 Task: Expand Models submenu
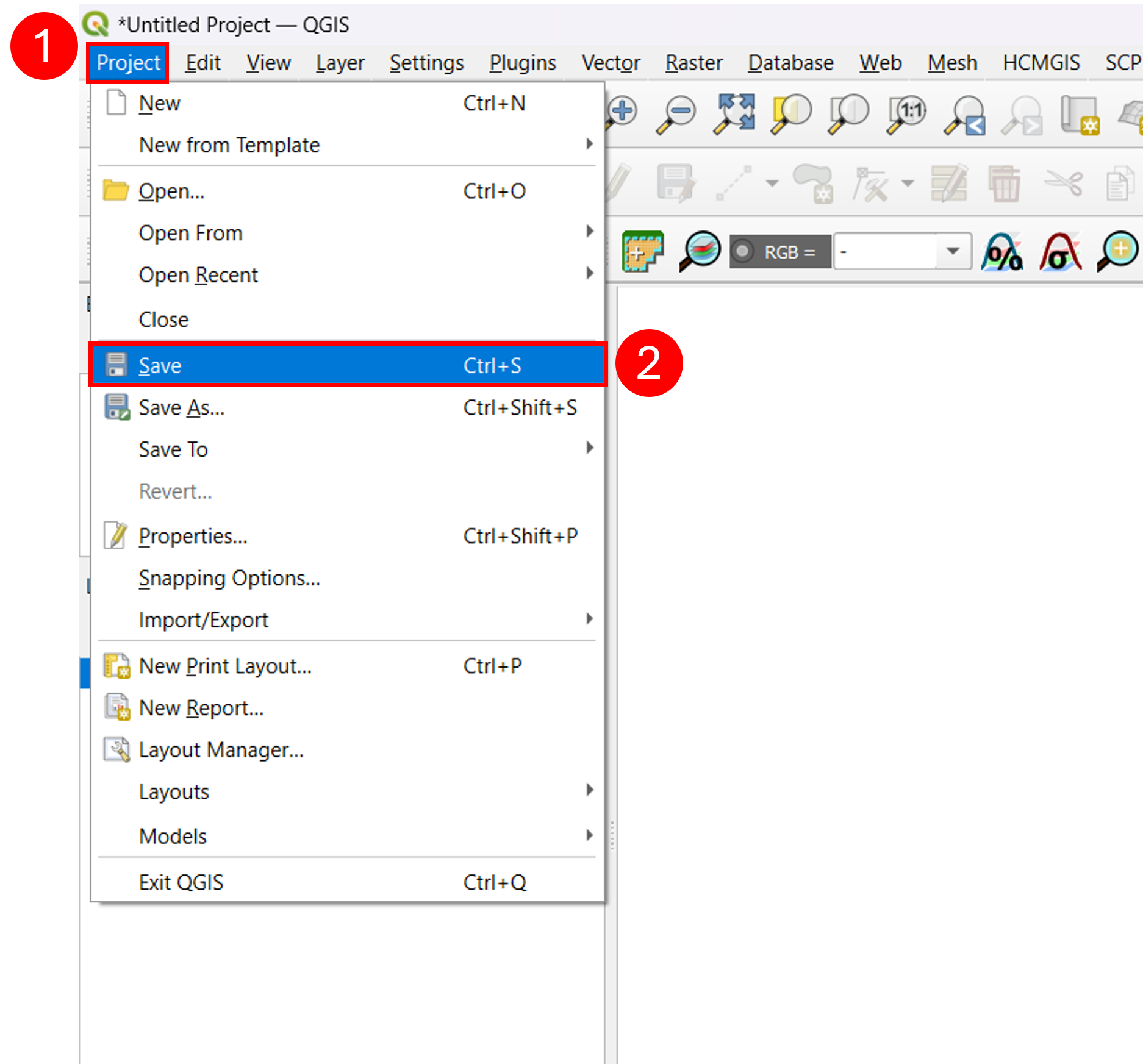click(348, 836)
